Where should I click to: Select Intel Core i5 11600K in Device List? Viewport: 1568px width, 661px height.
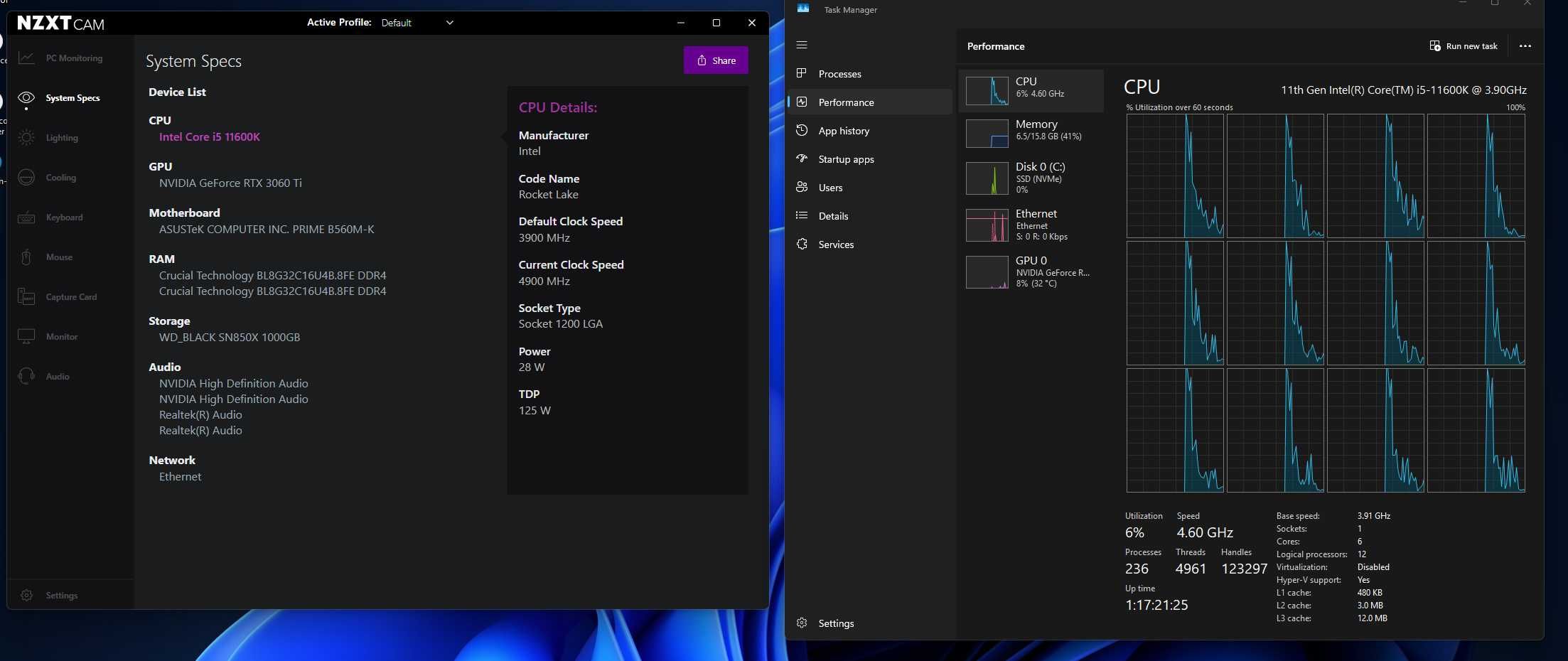coord(210,137)
